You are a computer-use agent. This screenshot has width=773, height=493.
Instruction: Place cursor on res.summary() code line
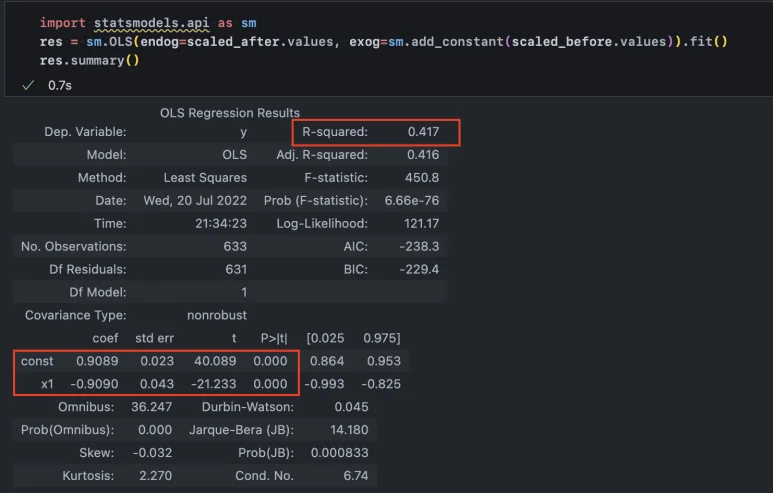90,60
